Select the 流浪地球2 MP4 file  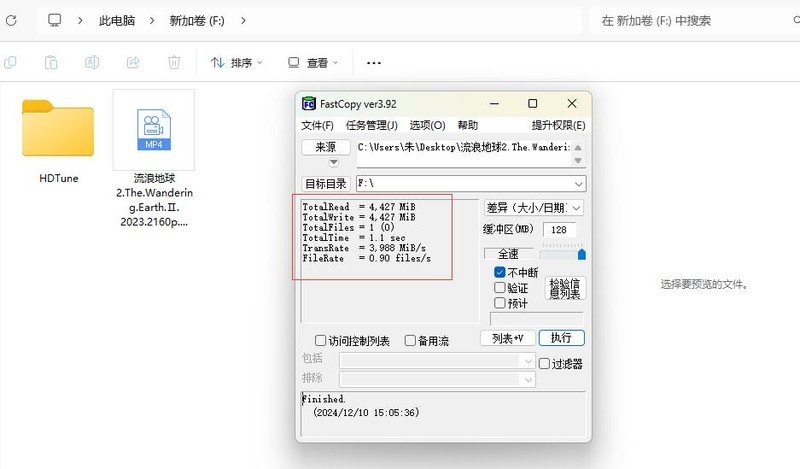point(154,159)
